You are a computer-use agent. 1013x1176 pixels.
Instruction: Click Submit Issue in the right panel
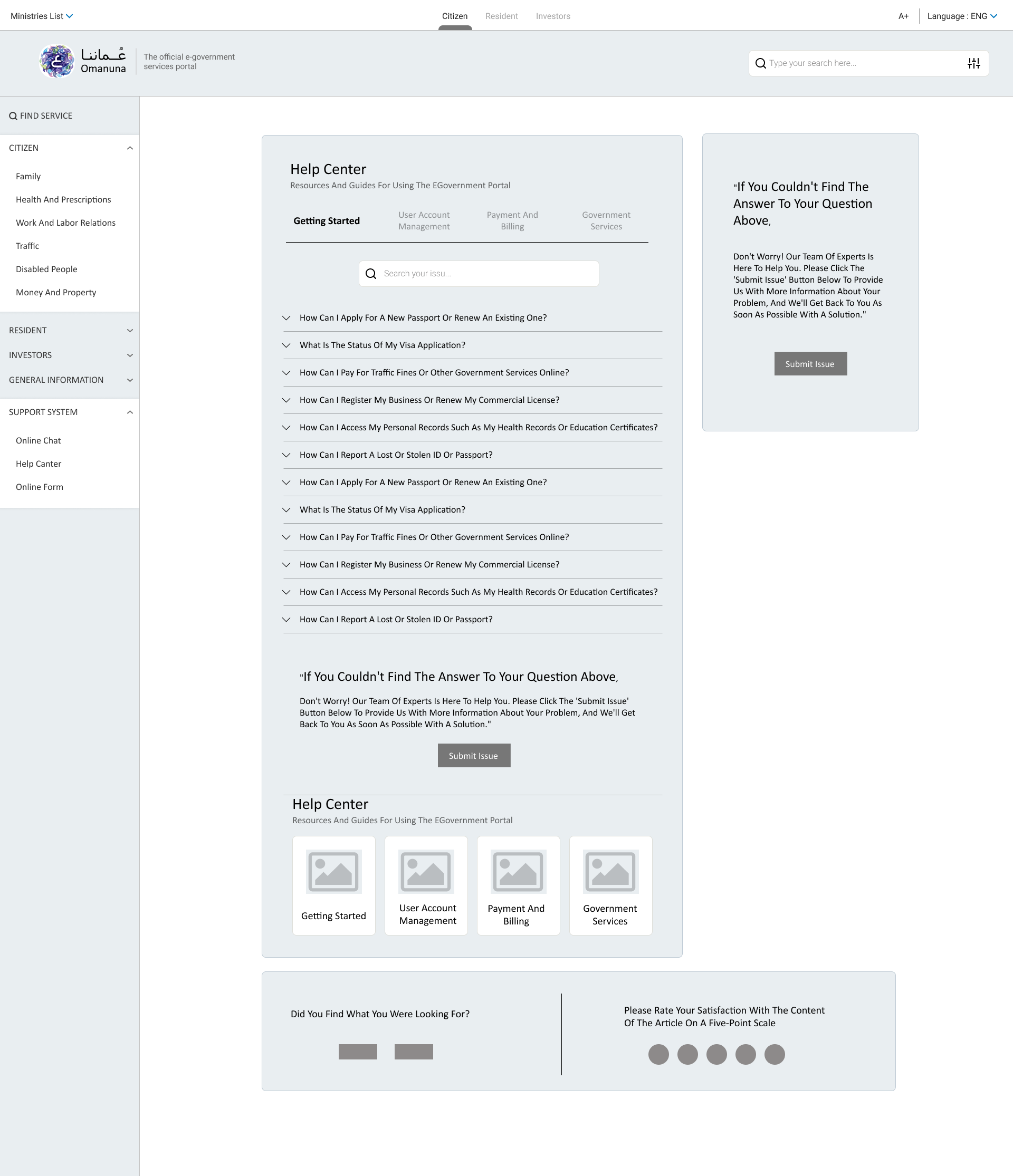(x=810, y=364)
